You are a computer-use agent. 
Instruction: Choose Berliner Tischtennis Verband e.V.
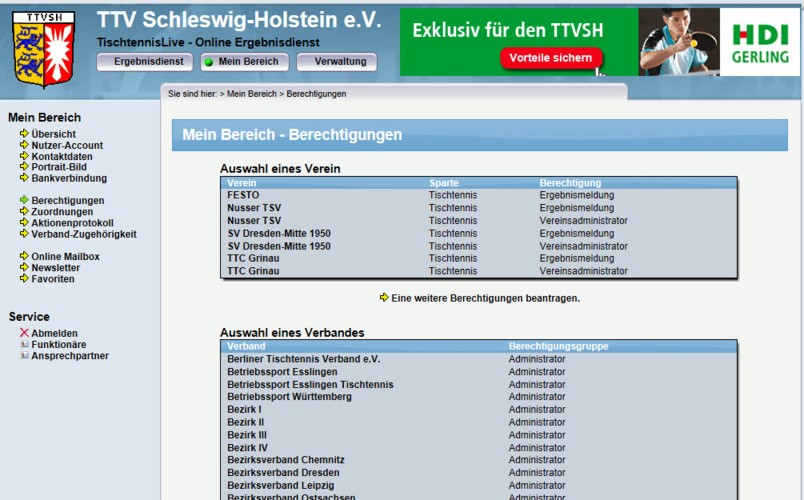(303, 359)
